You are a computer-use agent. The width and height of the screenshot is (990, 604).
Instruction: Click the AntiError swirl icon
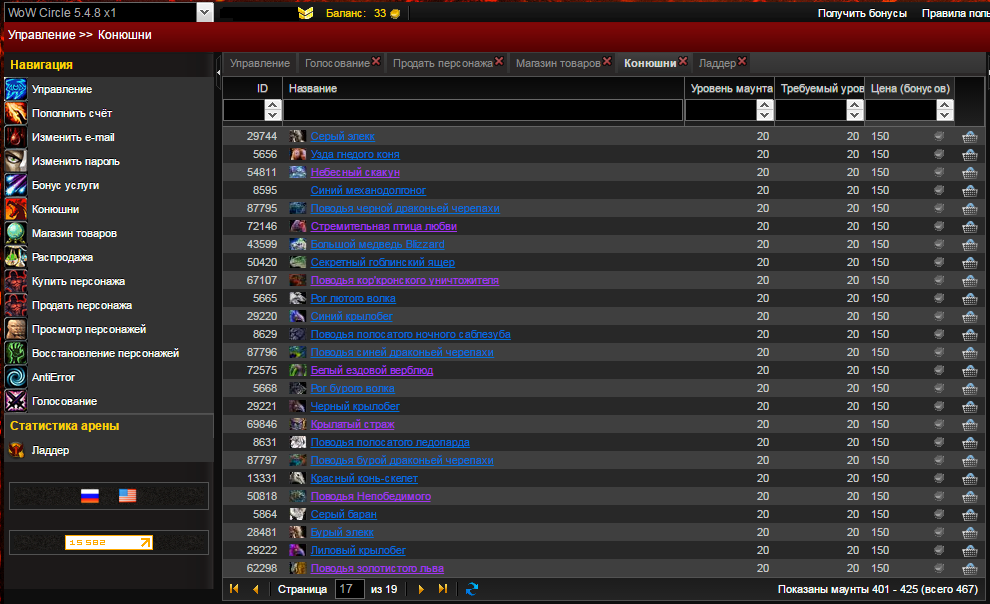point(15,377)
